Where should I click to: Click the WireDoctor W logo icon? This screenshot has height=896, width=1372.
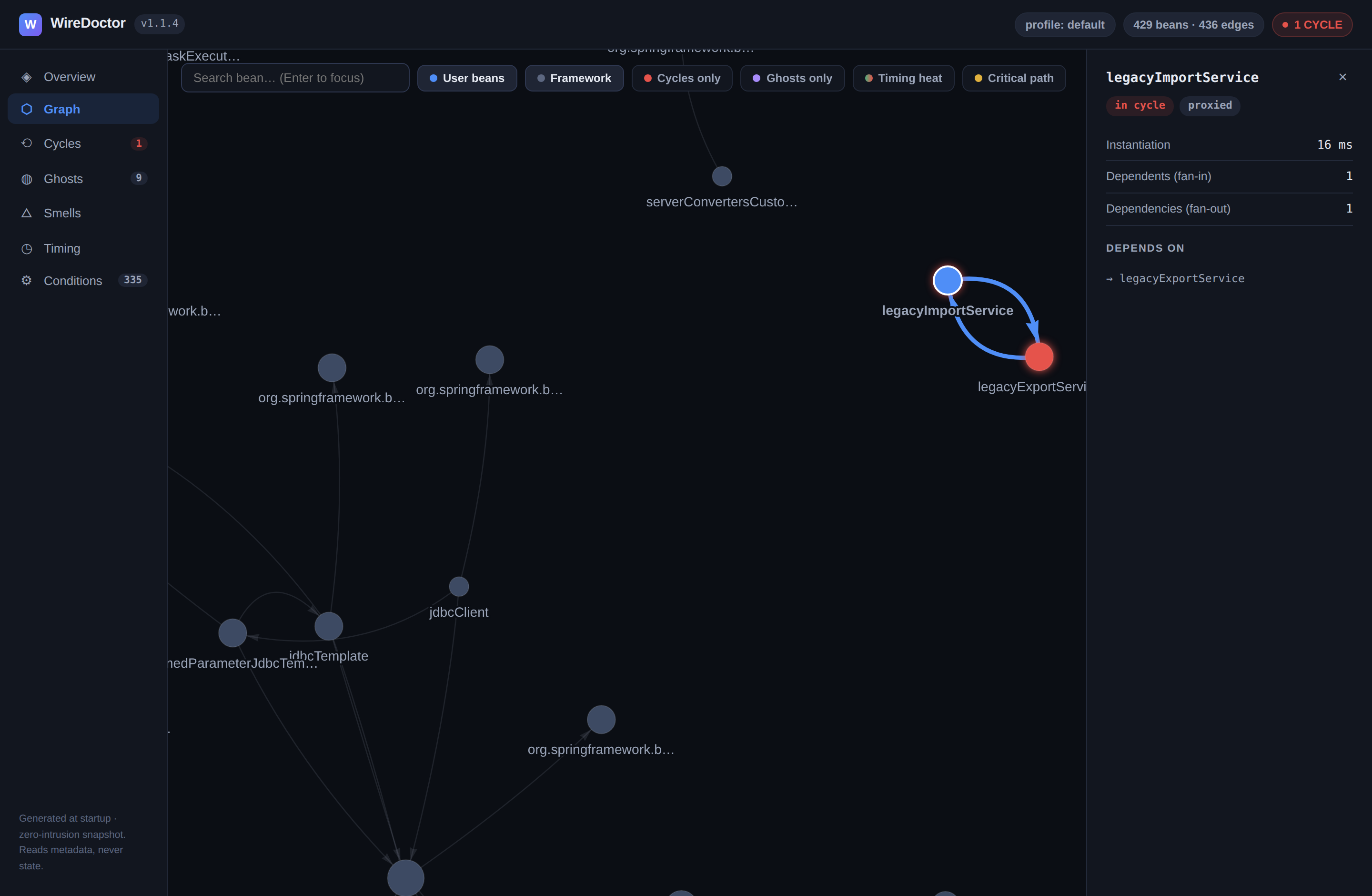pyautogui.click(x=30, y=24)
